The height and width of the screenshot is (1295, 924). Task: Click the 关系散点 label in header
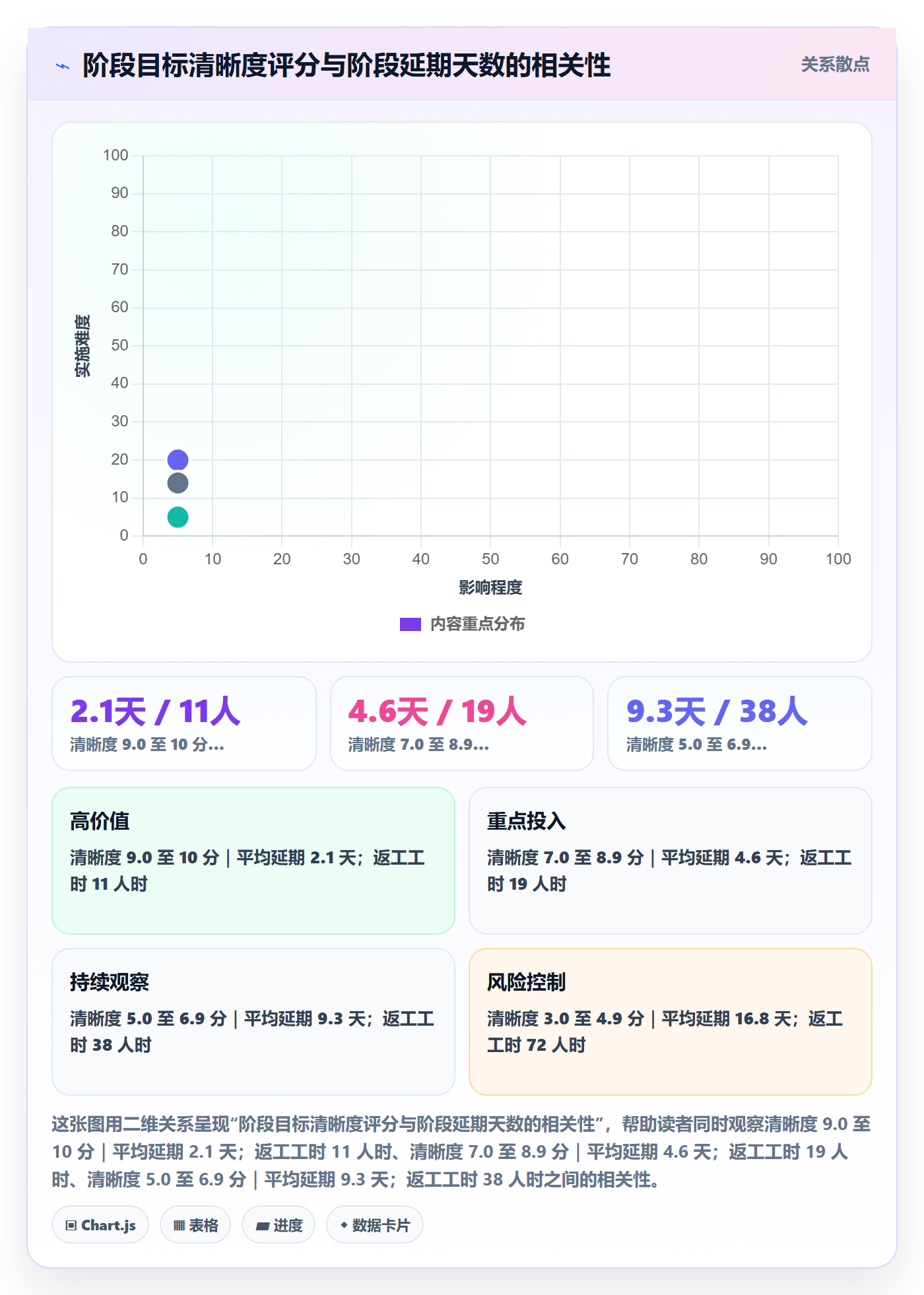click(x=835, y=65)
